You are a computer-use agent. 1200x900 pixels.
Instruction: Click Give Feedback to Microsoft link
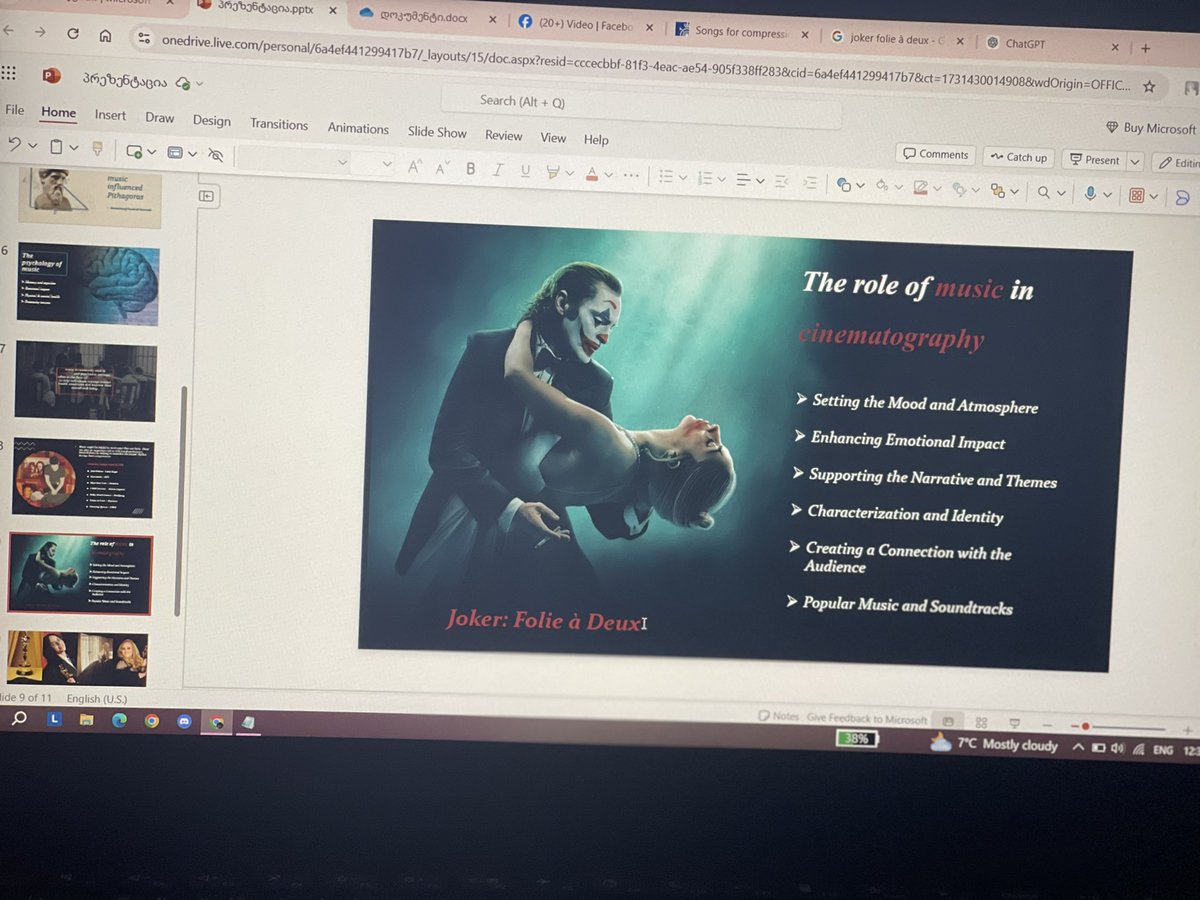point(867,718)
